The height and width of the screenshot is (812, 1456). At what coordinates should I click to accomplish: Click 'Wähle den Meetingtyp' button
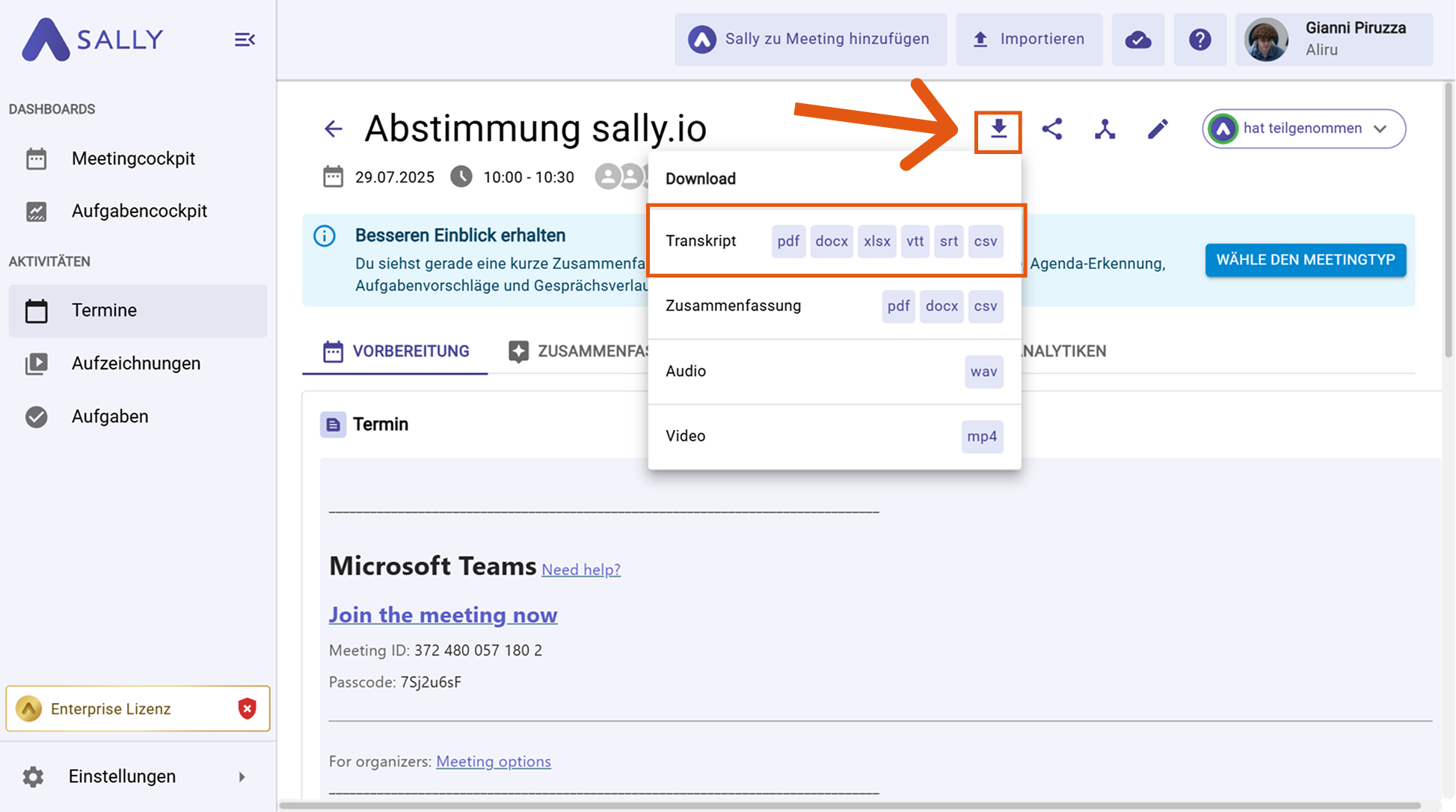[1305, 260]
